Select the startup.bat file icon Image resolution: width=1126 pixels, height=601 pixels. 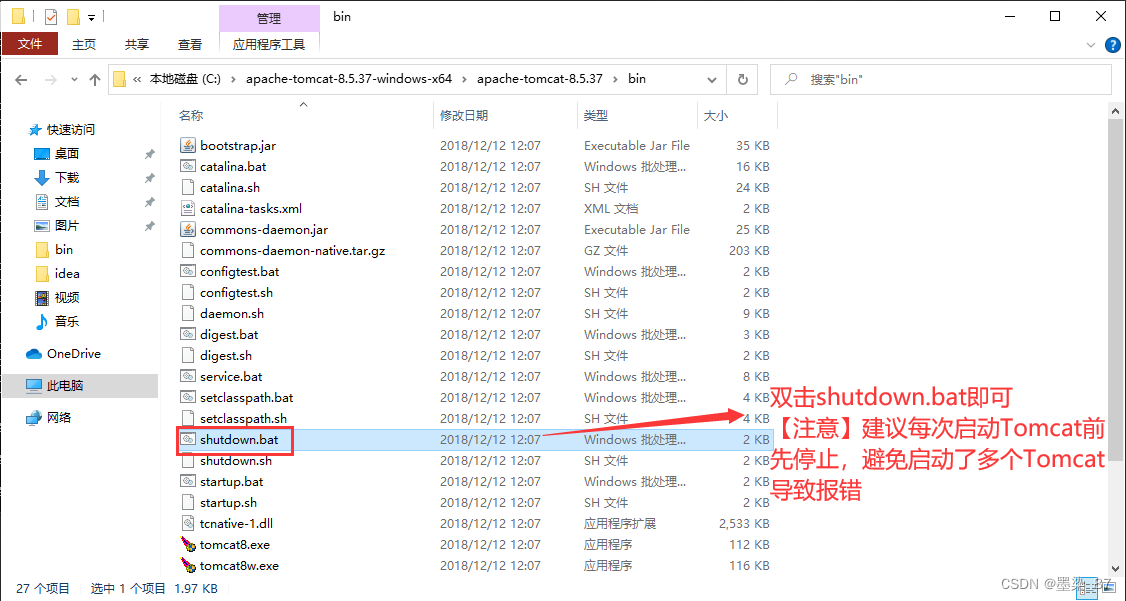click(x=187, y=481)
